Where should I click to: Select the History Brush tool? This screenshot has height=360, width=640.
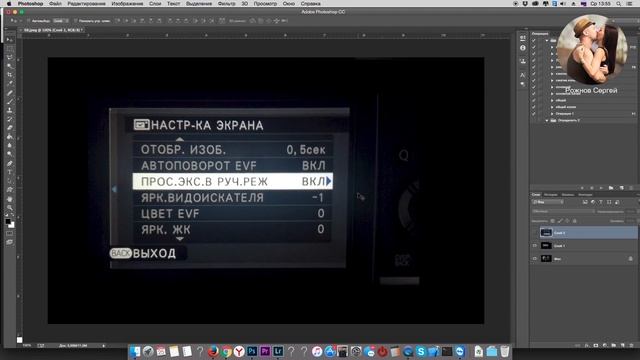coord(10,119)
